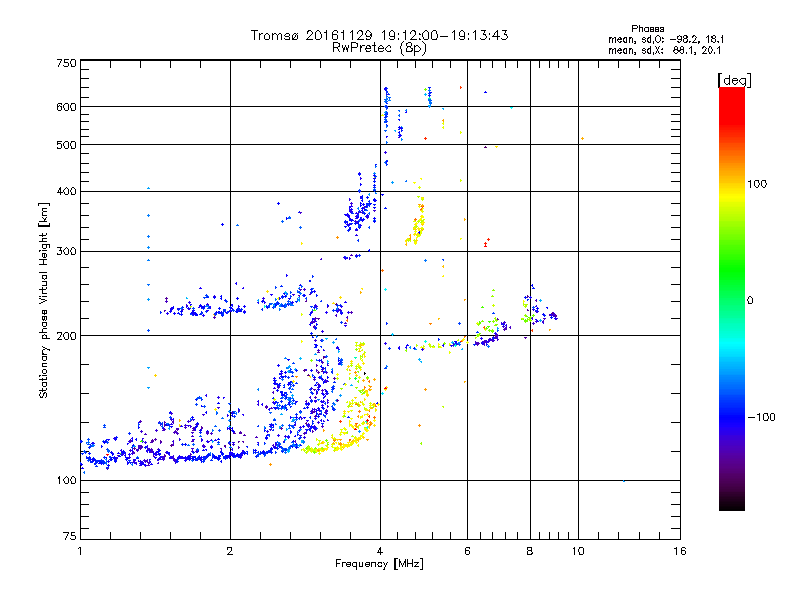Click the y-axis tick label '500'

click(x=66, y=145)
